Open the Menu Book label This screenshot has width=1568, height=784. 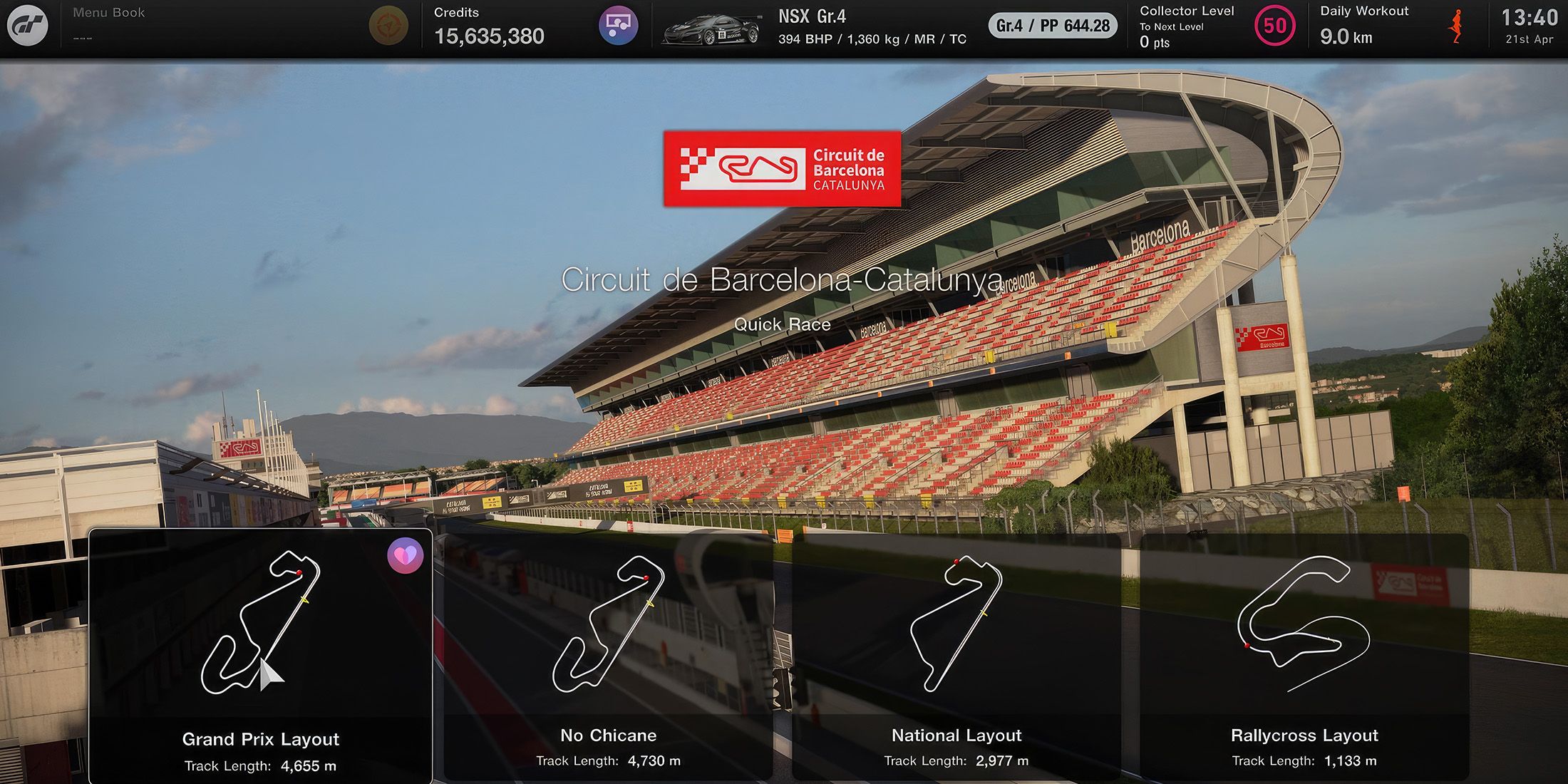108,12
